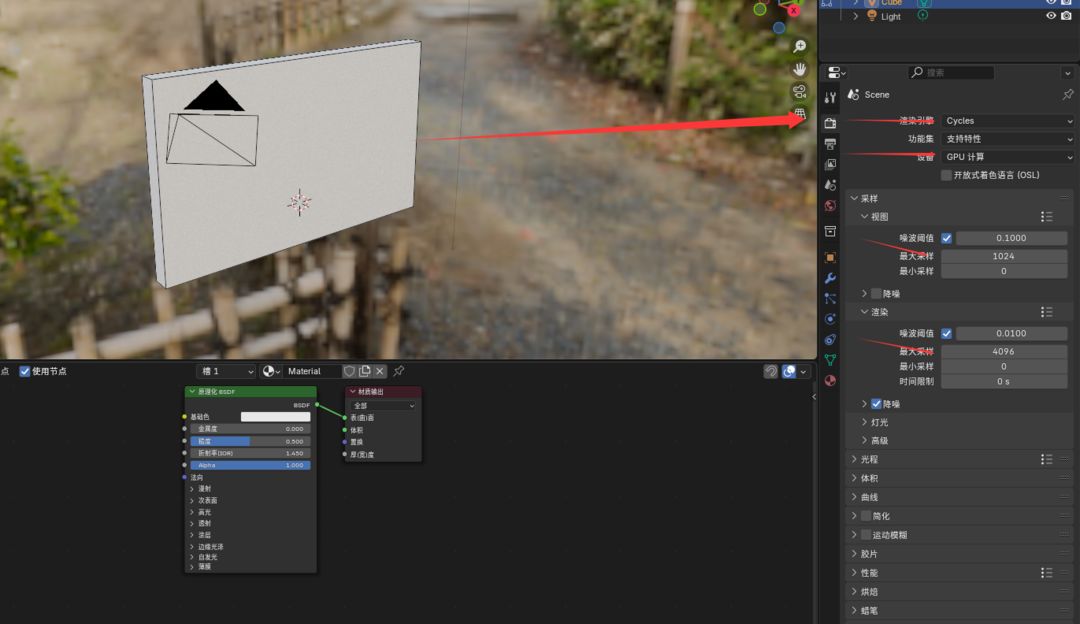The height and width of the screenshot is (624, 1080).
Task: Unlink Material with the X button
Action: click(x=380, y=371)
